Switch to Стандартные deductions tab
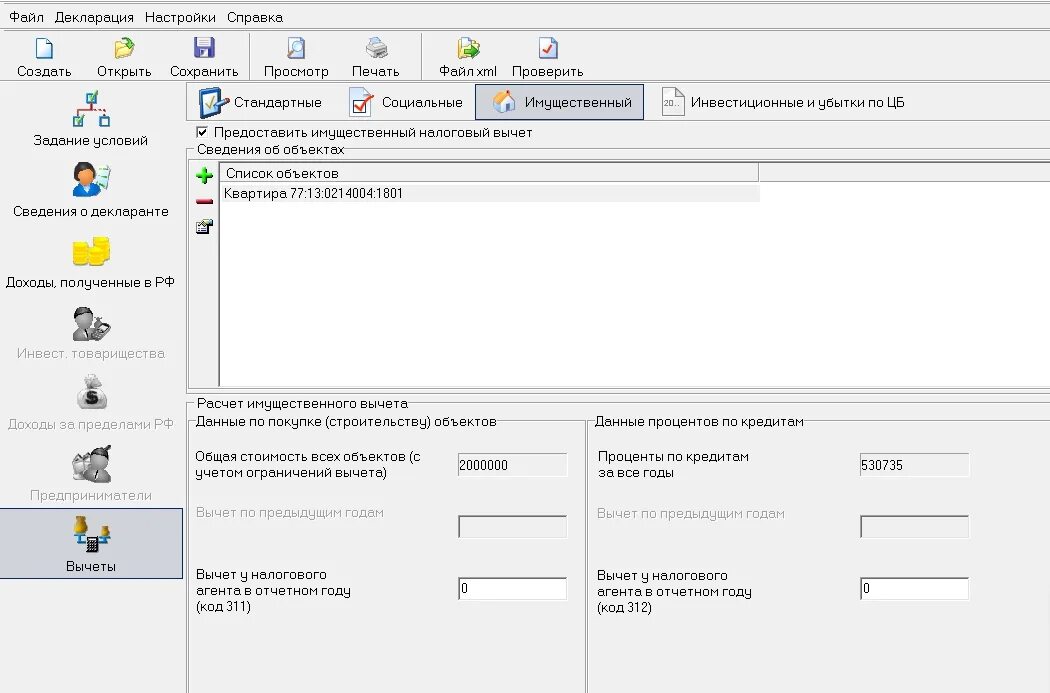The image size is (1050, 693). click(x=261, y=102)
